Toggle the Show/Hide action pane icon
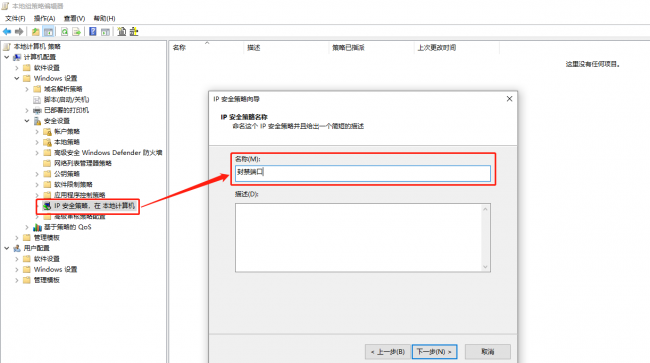Screen dimensions: 650x363 tap(105, 31)
